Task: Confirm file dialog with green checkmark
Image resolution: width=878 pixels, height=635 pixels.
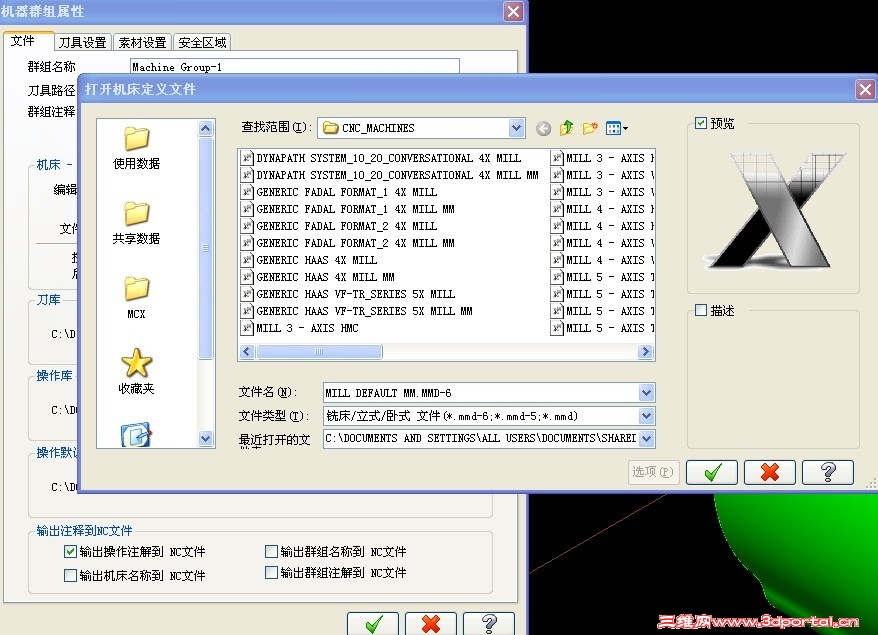Action: click(x=712, y=473)
